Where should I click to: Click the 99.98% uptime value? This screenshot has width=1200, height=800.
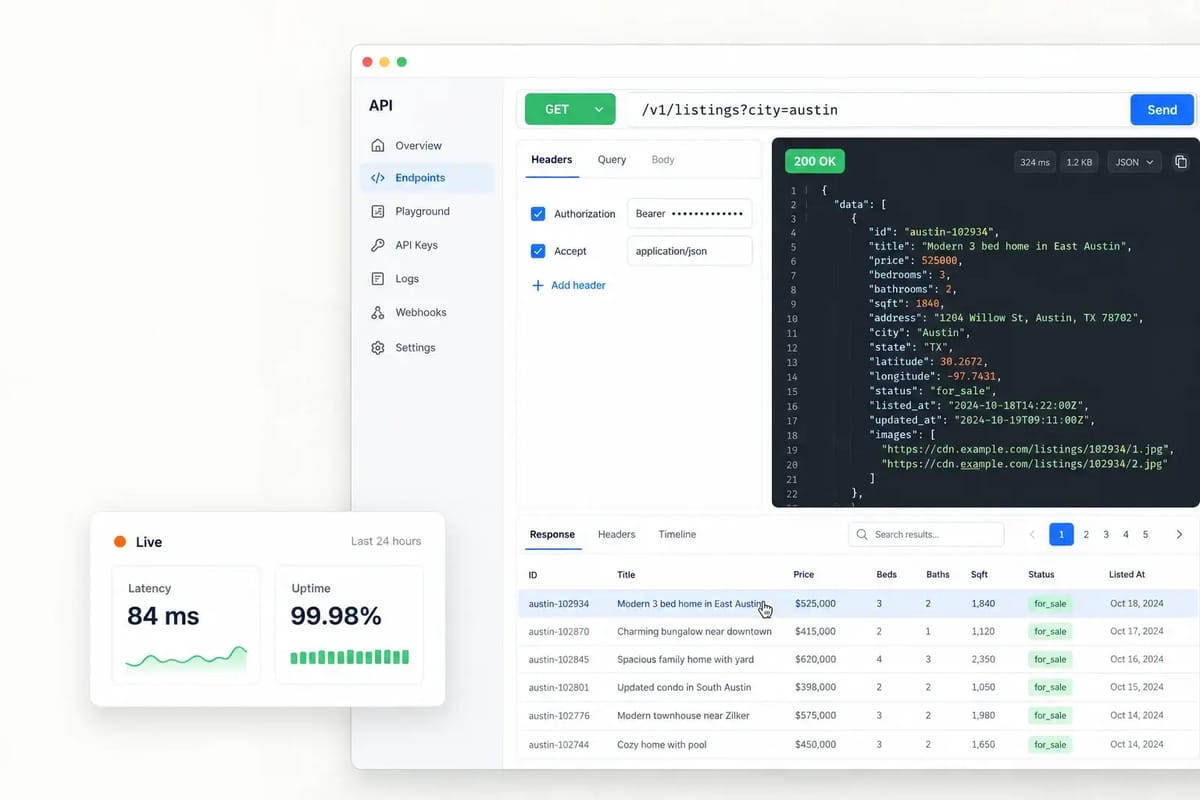[336, 616]
